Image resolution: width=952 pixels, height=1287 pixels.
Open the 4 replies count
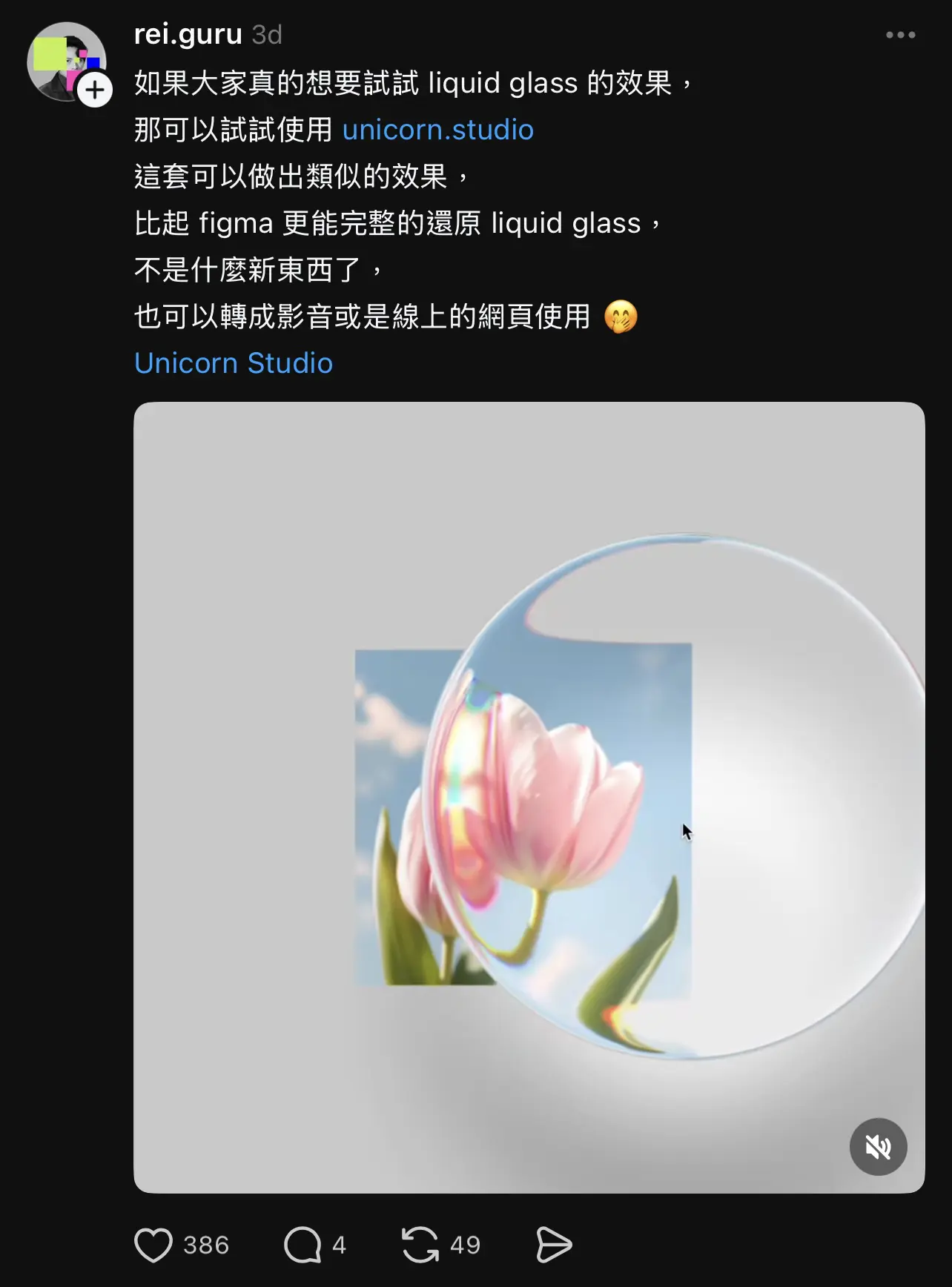pos(339,1245)
